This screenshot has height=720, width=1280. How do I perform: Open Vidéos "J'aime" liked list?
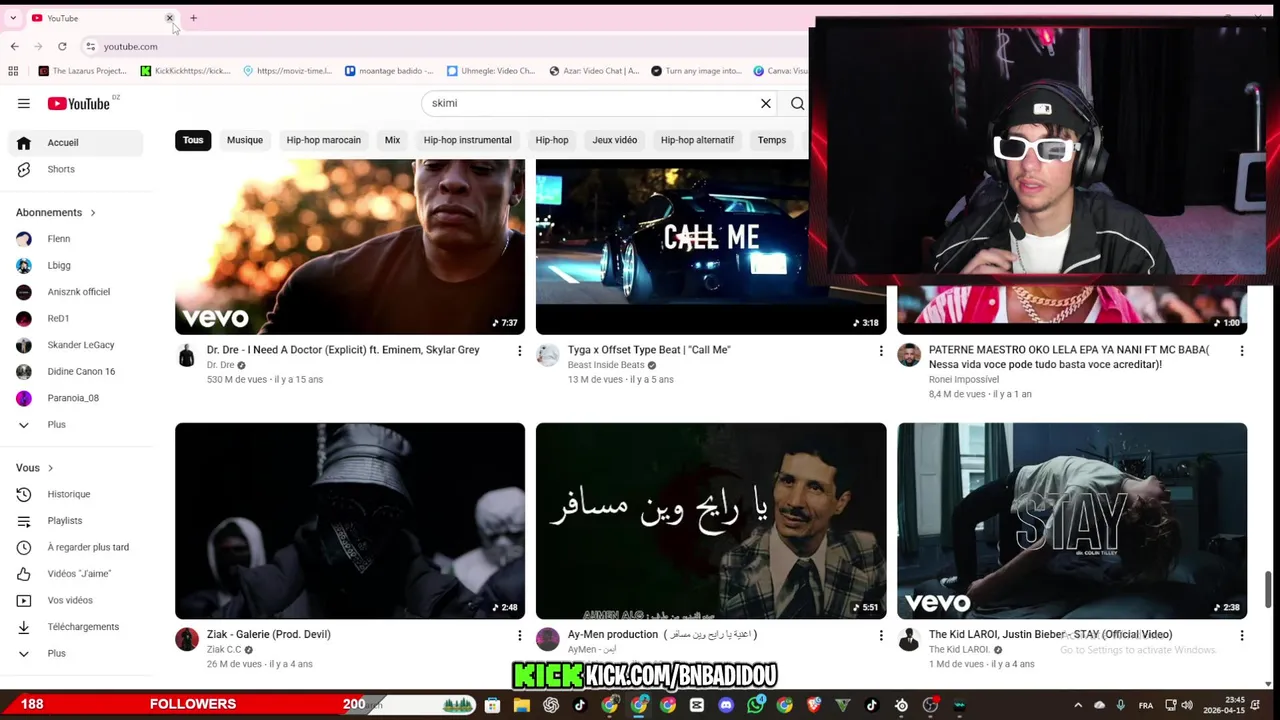point(76,574)
